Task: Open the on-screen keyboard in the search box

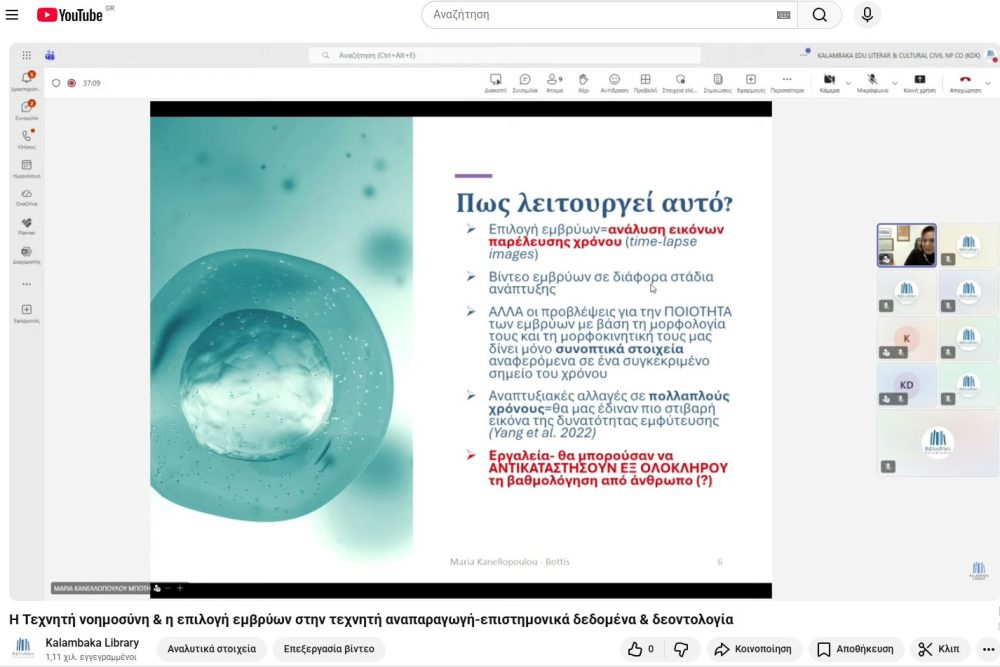Action: click(783, 15)
